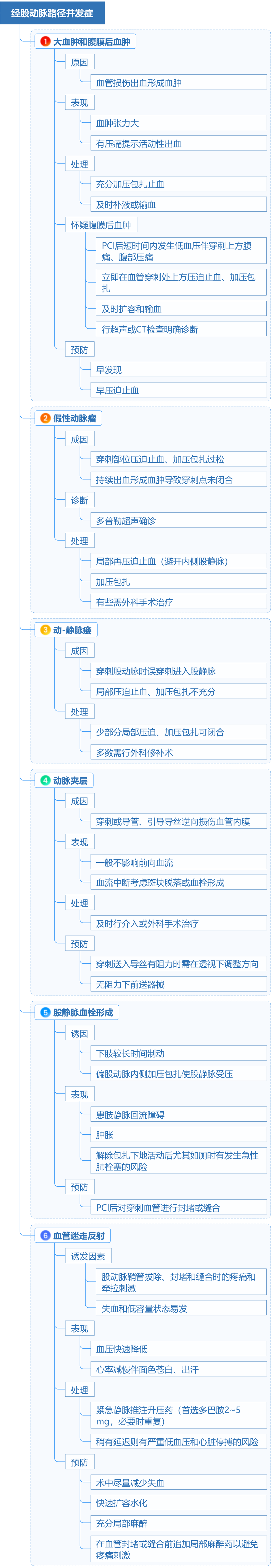Click the text 血肿张力大
This screenshot has height=1568, width=275.
point(117,123)
